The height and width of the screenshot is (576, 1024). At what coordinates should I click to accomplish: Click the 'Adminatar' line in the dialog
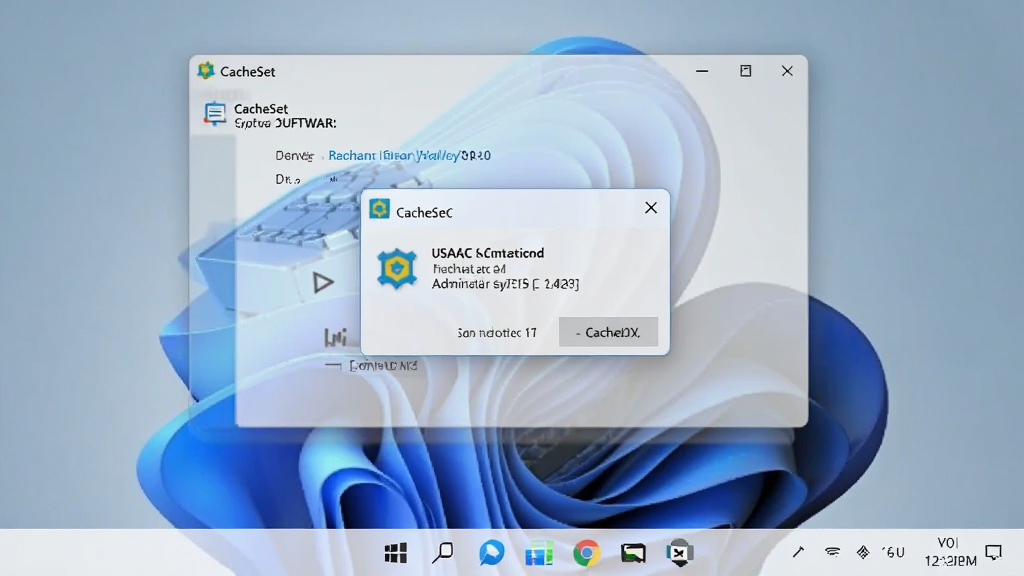[505, 283]
